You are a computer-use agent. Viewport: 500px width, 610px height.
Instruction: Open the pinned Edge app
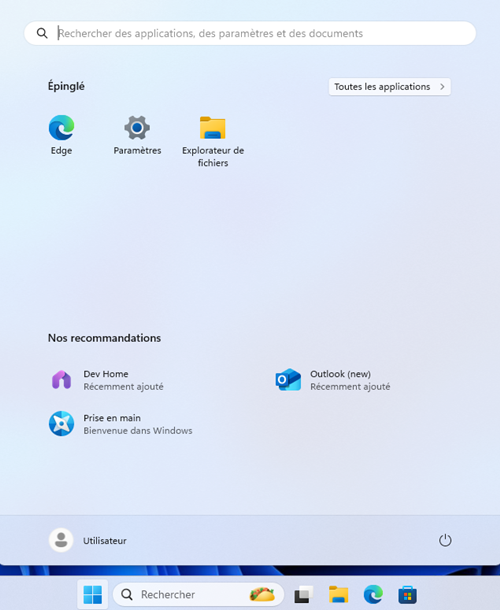pyautogui.click(x=61, y=135)
